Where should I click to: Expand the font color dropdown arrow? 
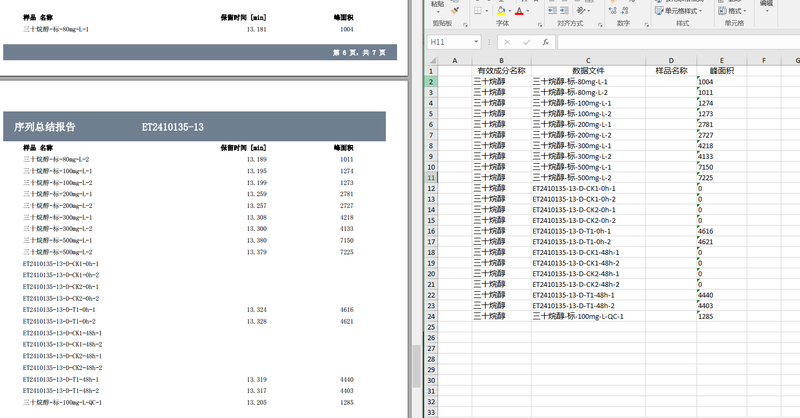coord(528,11)
